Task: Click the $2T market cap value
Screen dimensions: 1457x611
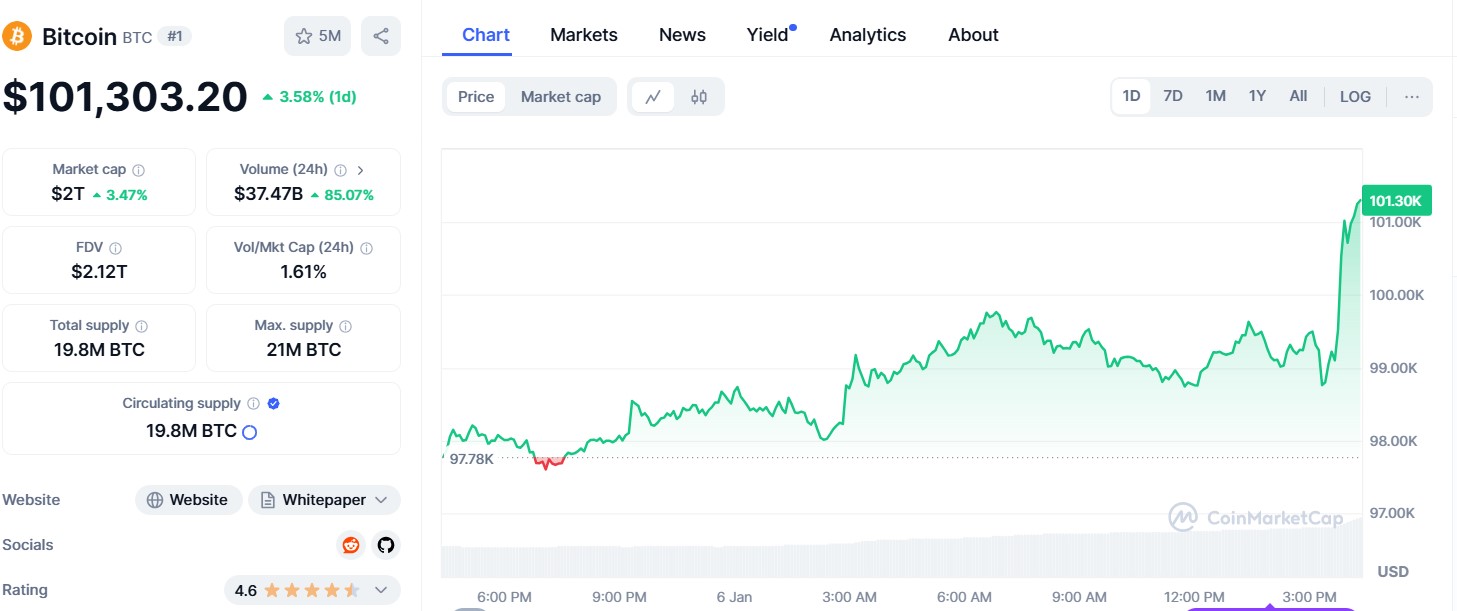Action: 68,194
